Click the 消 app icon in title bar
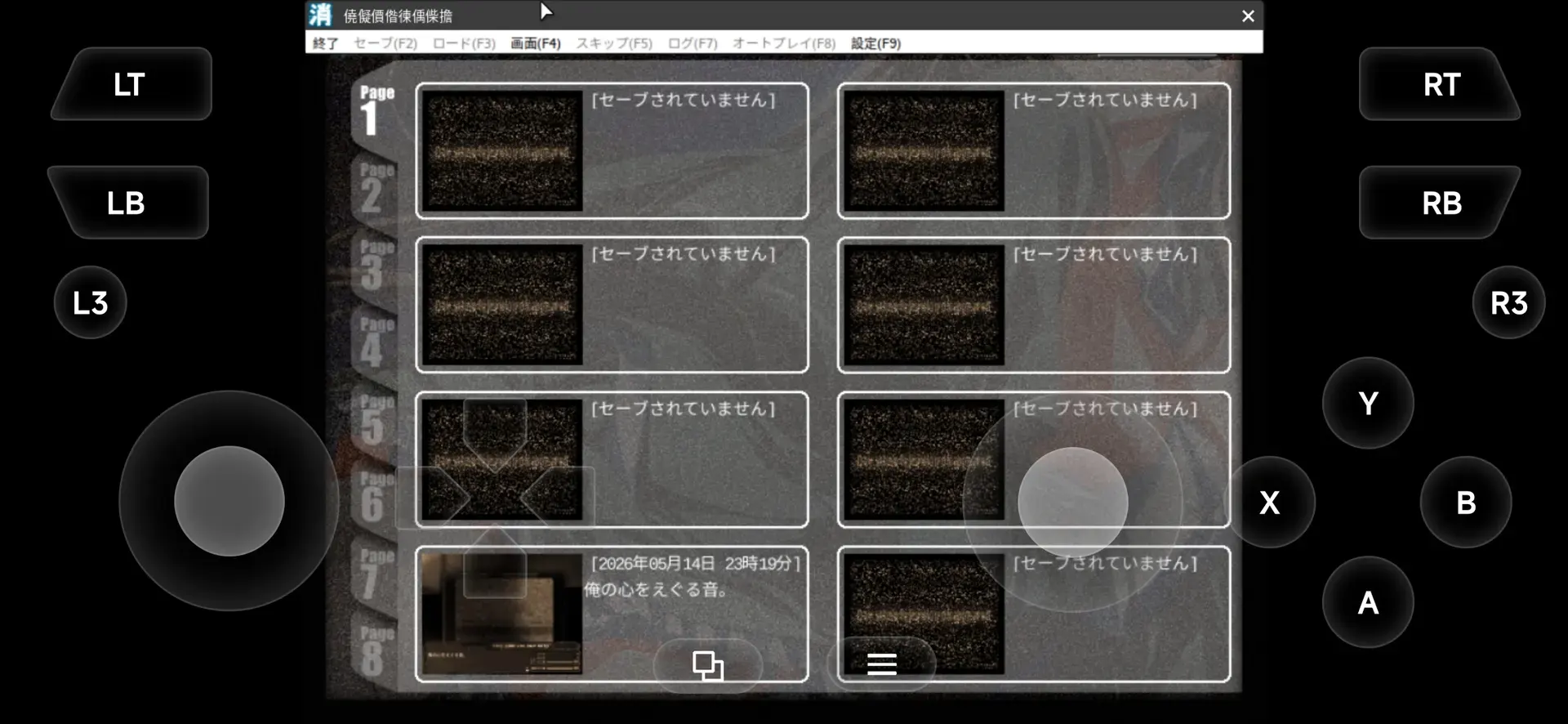Image resolution: width=1568 pixels, height=724 pixels. [320, 15]
